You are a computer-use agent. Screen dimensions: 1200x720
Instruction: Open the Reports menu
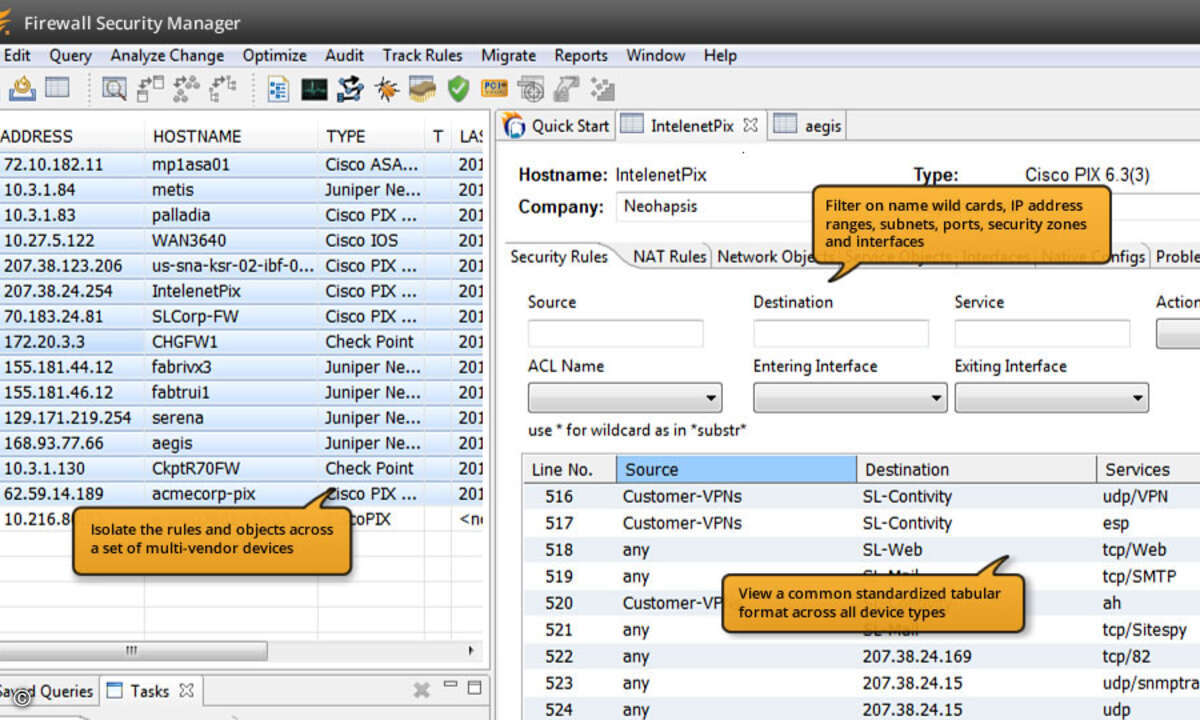coord(581,56)
